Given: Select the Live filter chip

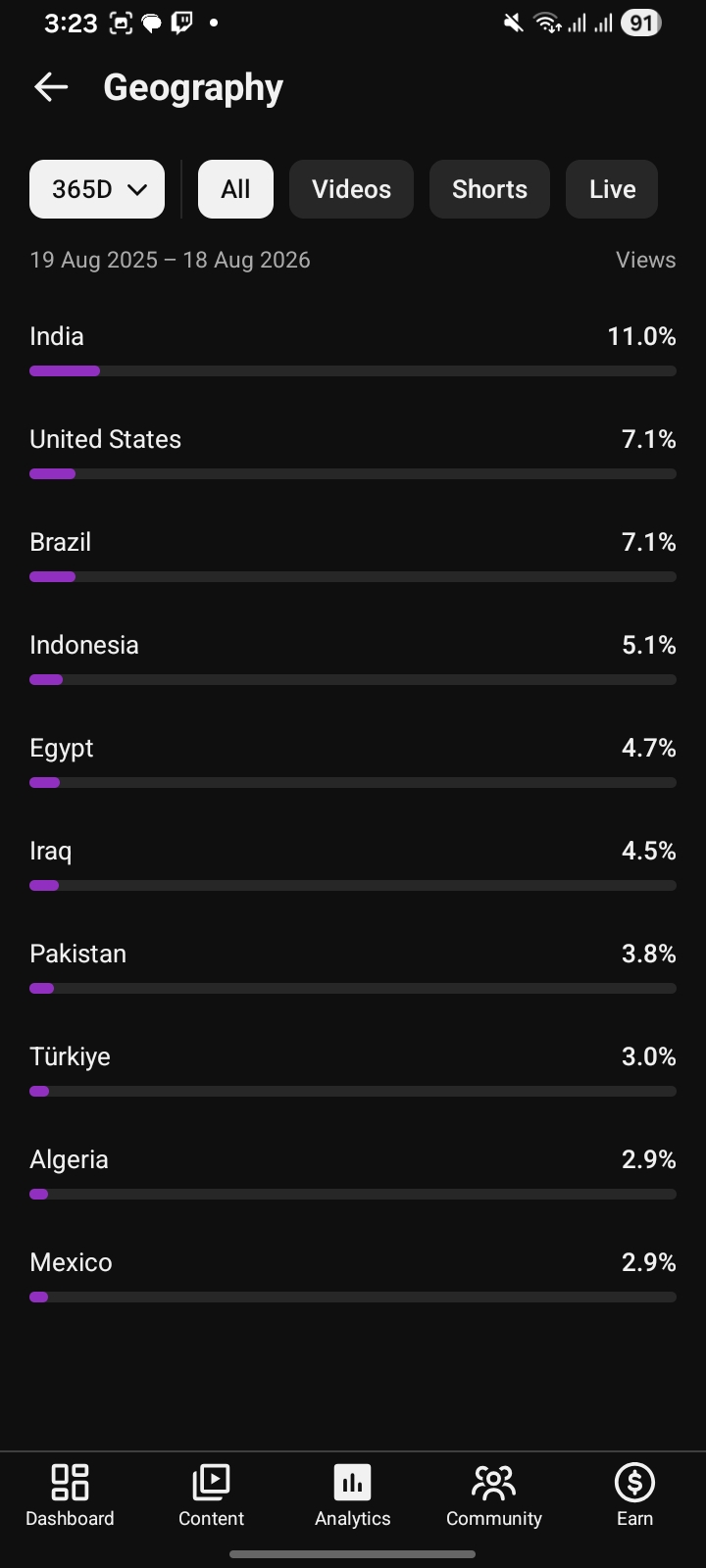Looking at the screenshot, I should tap(612, 189).
